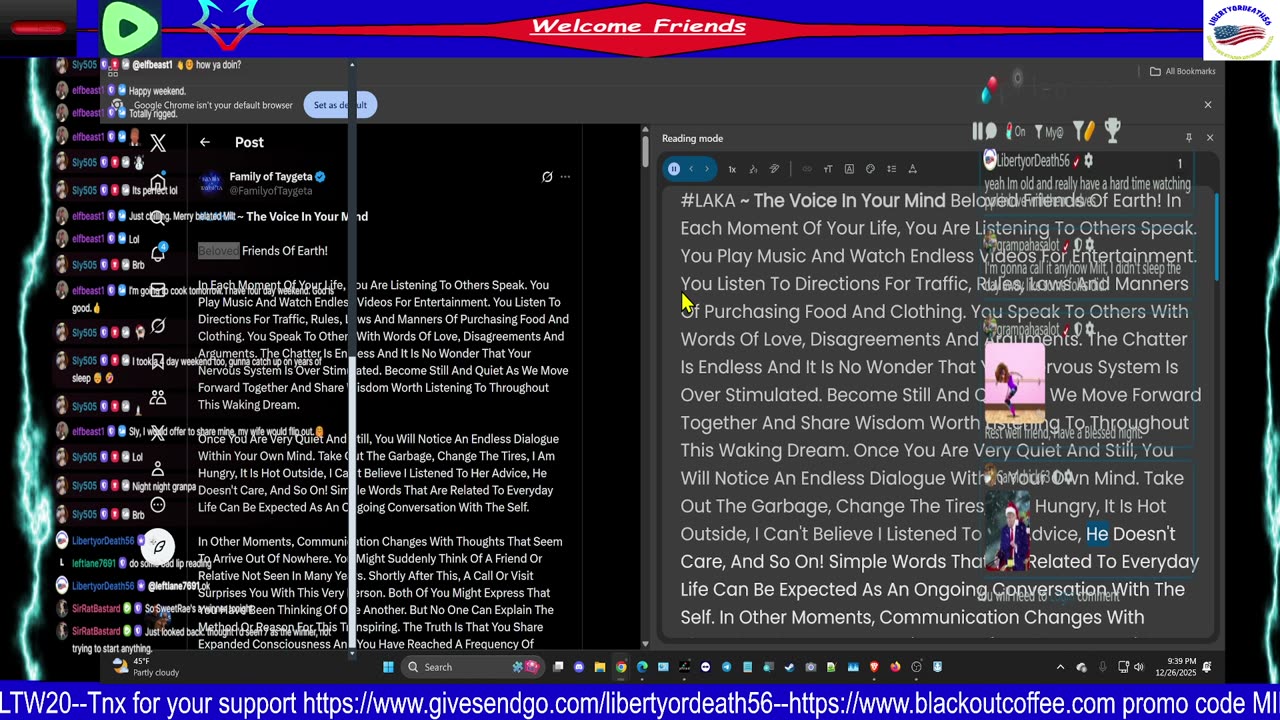Viewport: 1280px width, 720px height.
Task: Switch to Google Chrome on taskbar
Action: point(621,667)
